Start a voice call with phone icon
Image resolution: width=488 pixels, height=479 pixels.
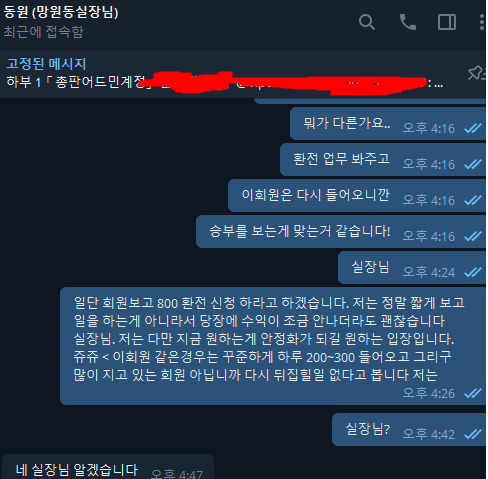coord(408,22)
